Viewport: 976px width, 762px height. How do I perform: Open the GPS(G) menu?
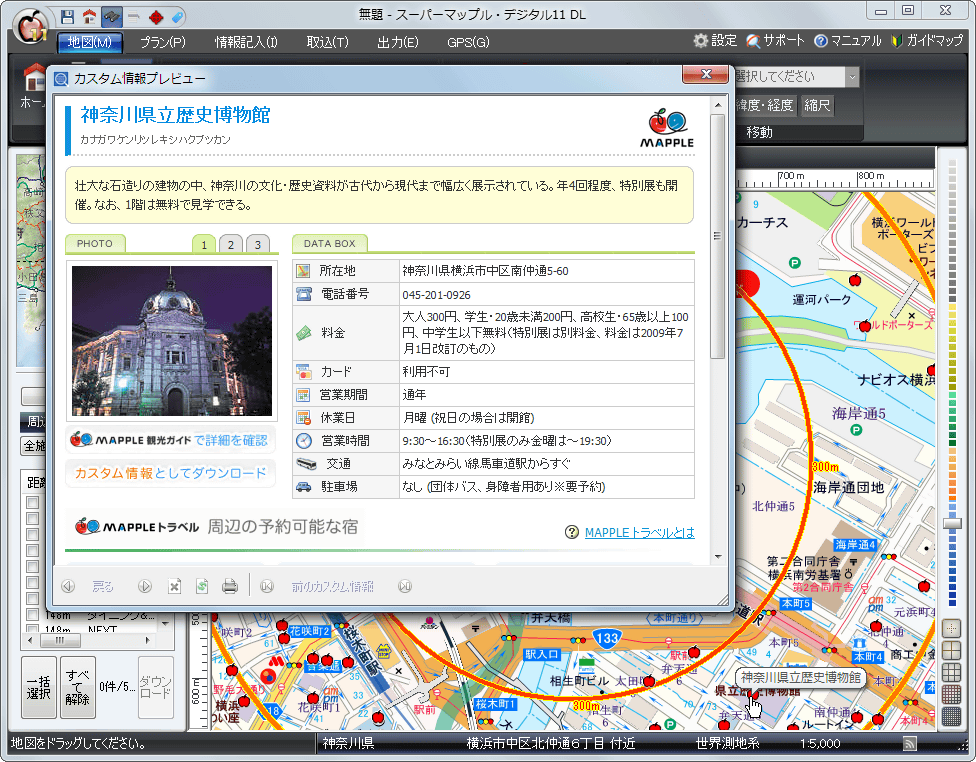coord(468,42)
